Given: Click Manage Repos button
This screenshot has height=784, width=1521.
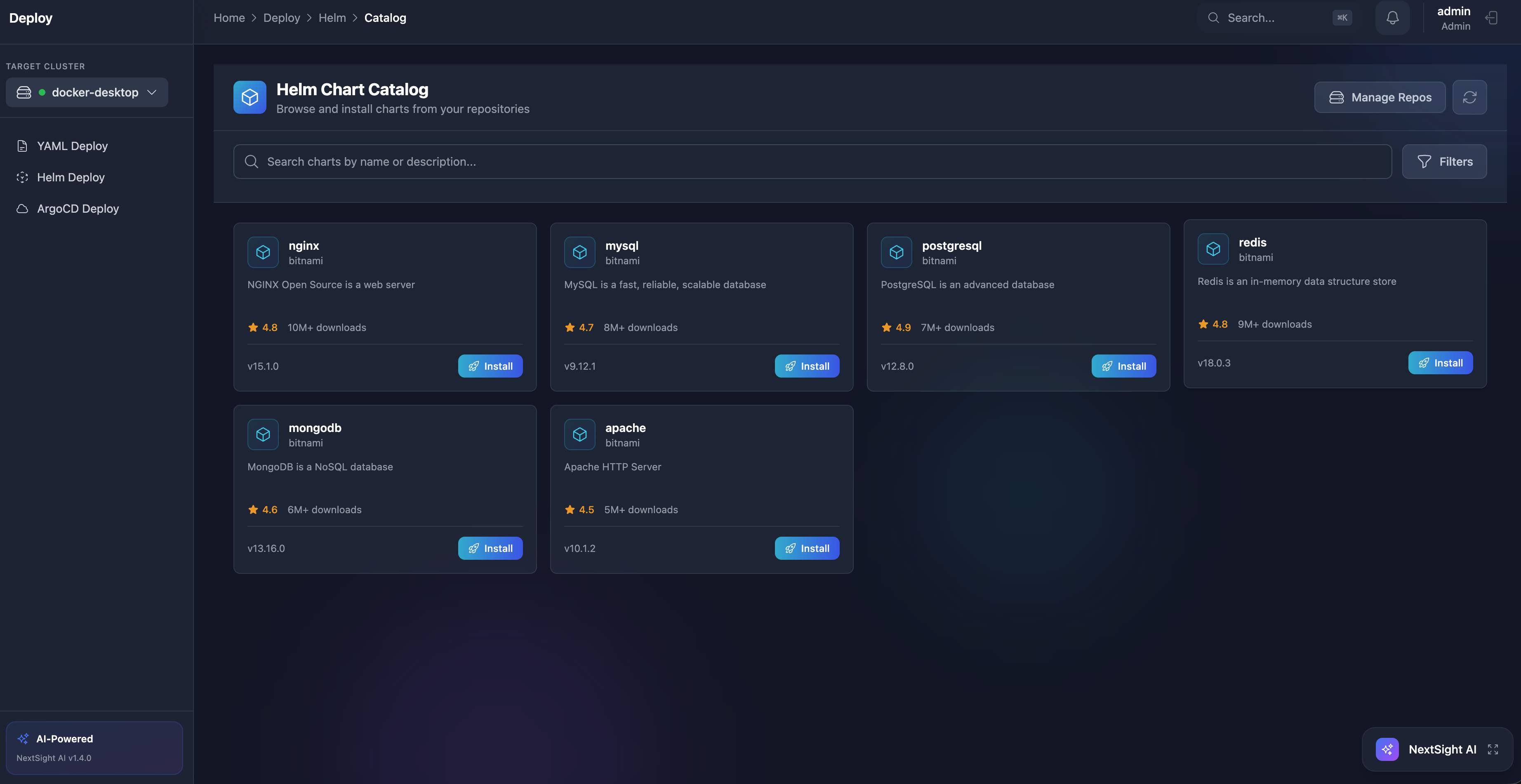Looking at the screenshot, I should point(1379,97).
